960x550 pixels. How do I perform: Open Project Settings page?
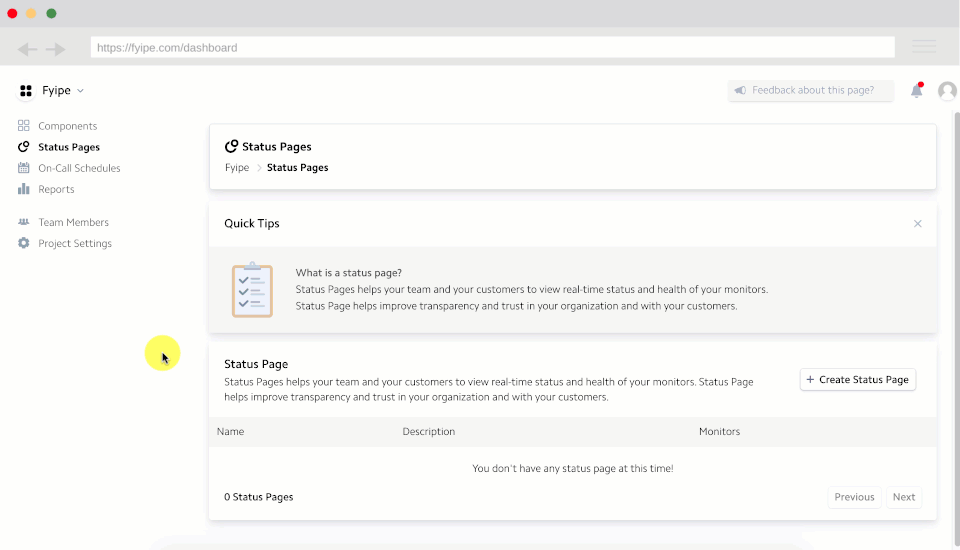[75, 243]
